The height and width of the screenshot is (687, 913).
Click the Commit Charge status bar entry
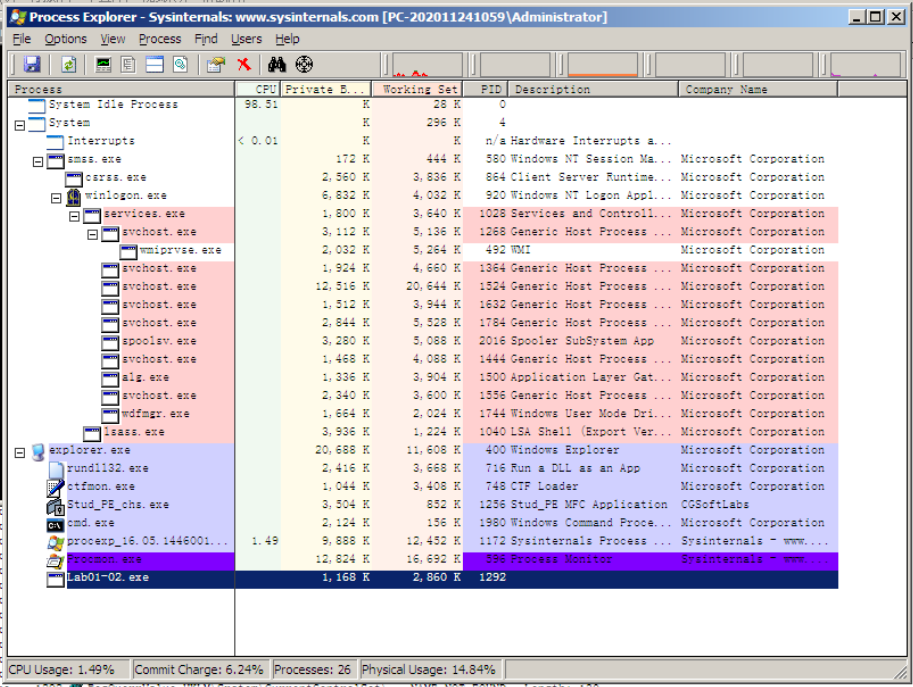pos(199,670)
